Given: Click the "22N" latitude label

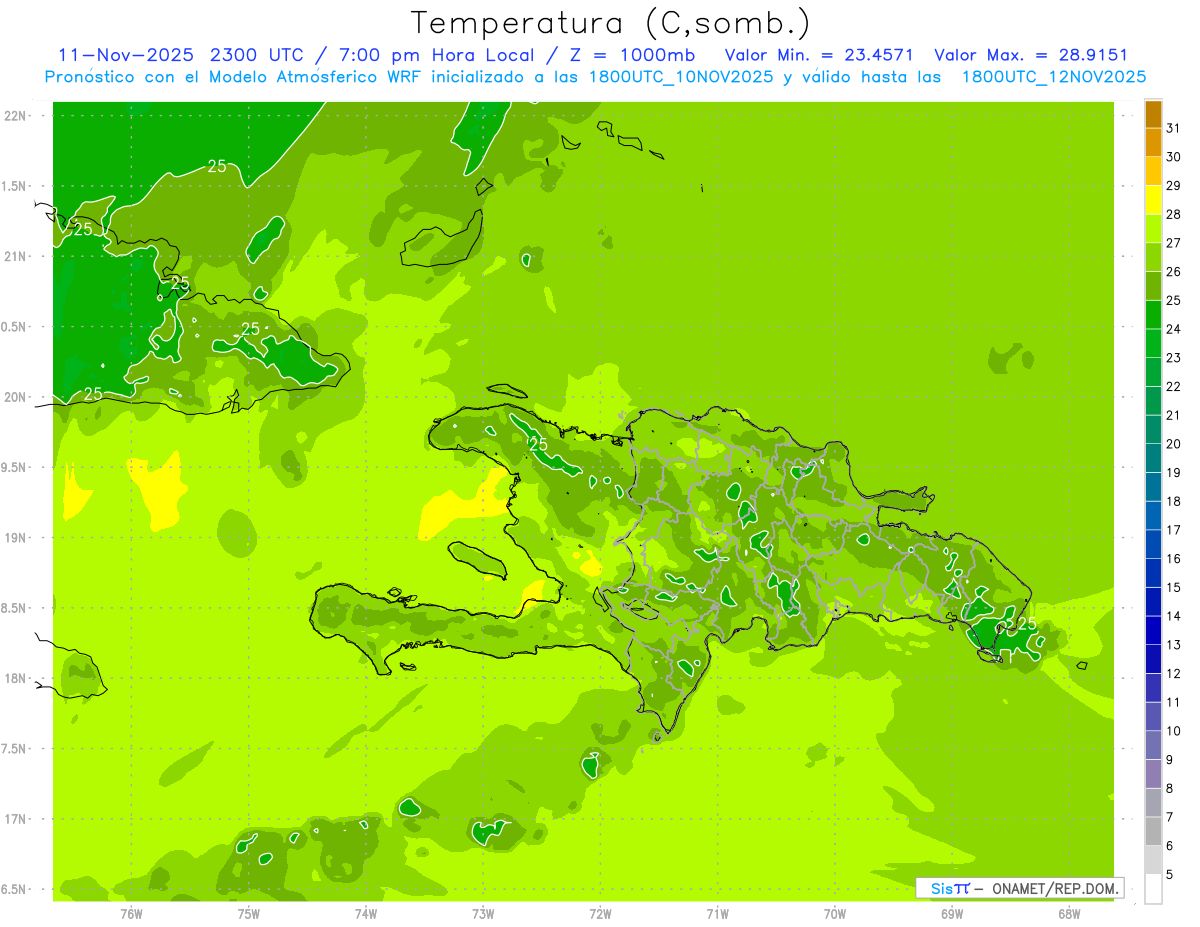Looking at the screenshot, I should 16,115.
